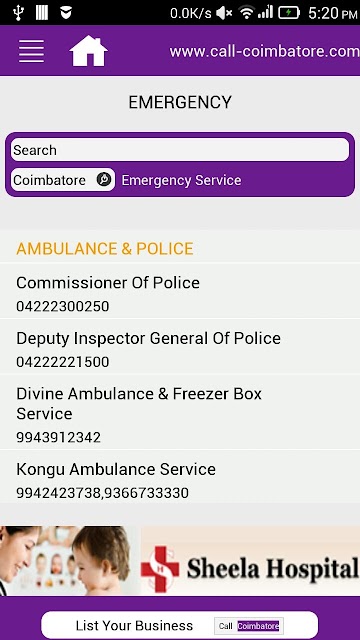Open the hamburger menu icon
The height and width of the screenshot is (640, 360).
point(31,51)
